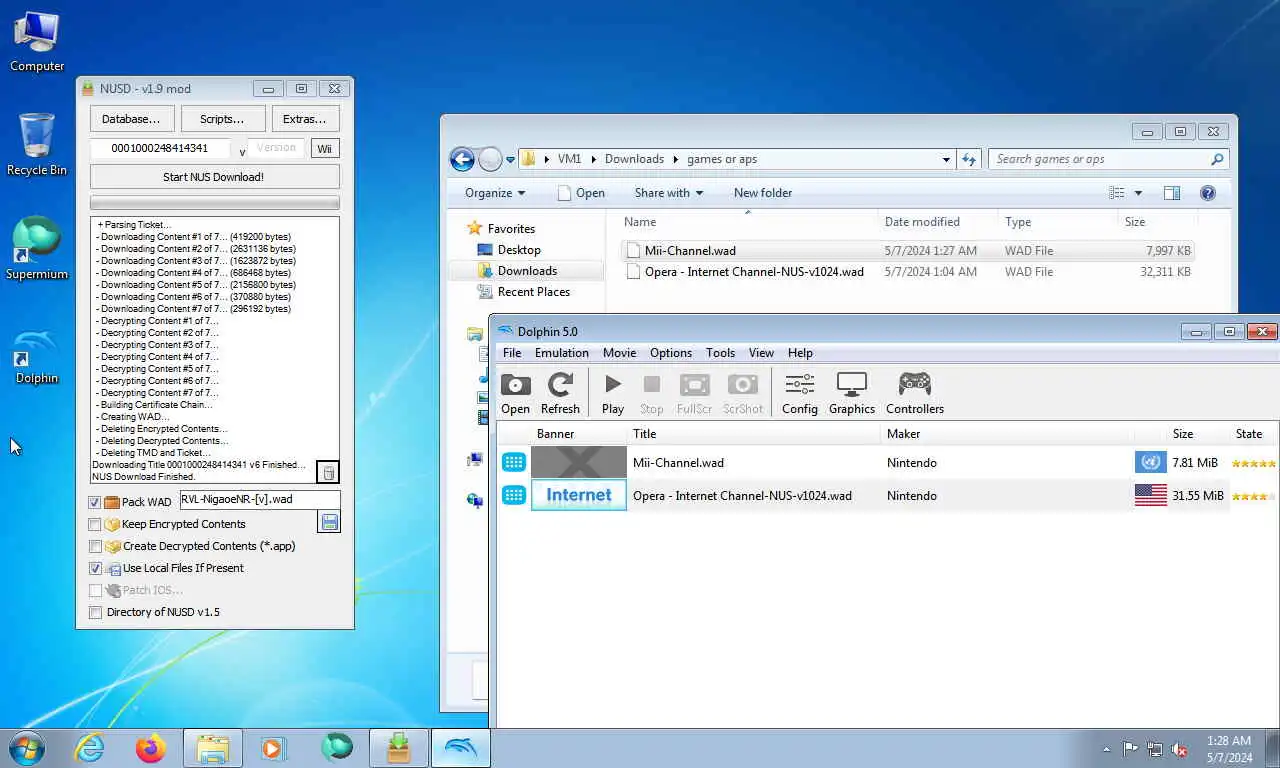This screenshot has height=768, width=1280.
Task: Open Dolphin File menu
Action: pyautogui.click(x=512, y=353)
